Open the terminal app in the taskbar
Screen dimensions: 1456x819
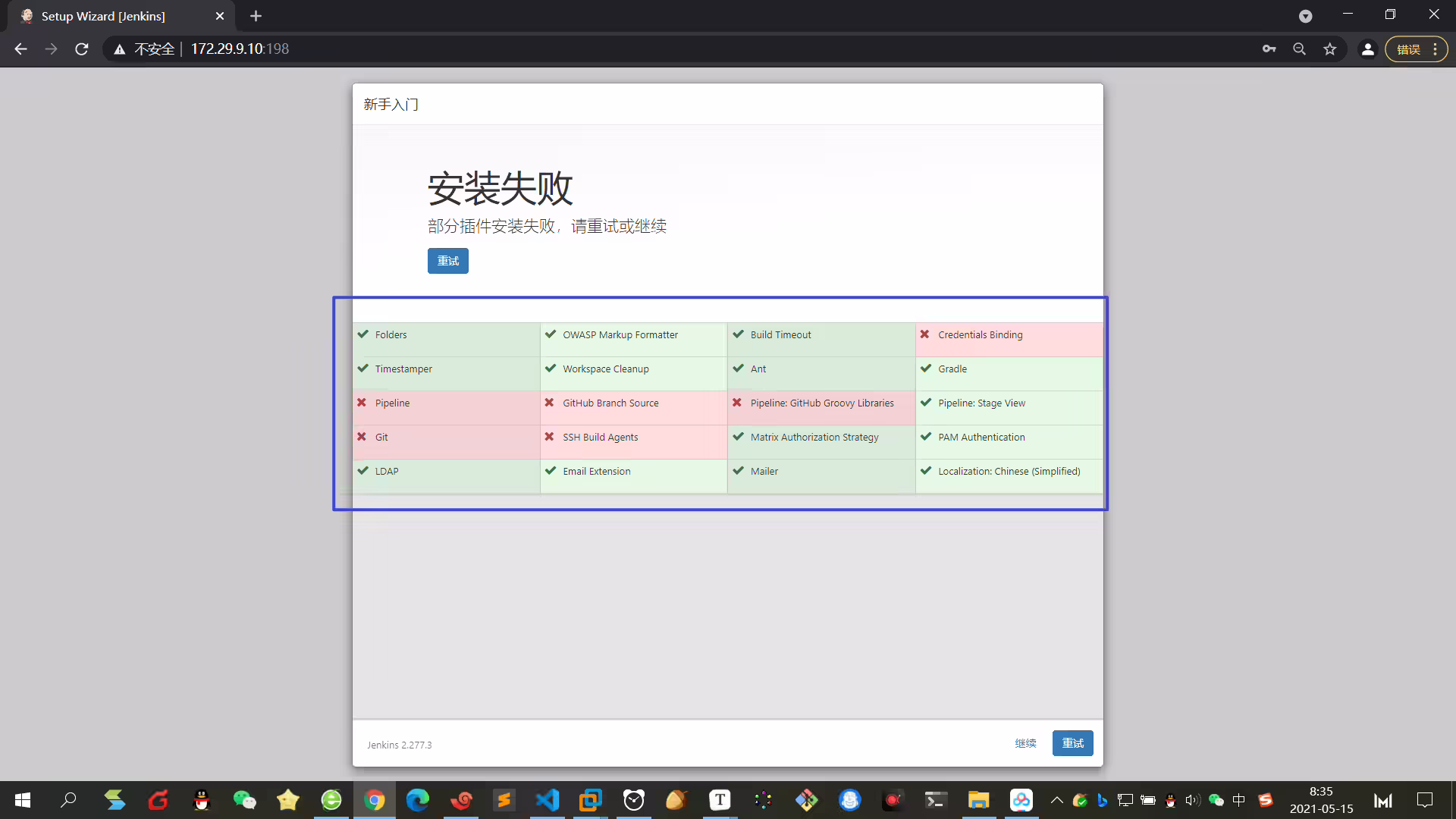tap(935, 800)
